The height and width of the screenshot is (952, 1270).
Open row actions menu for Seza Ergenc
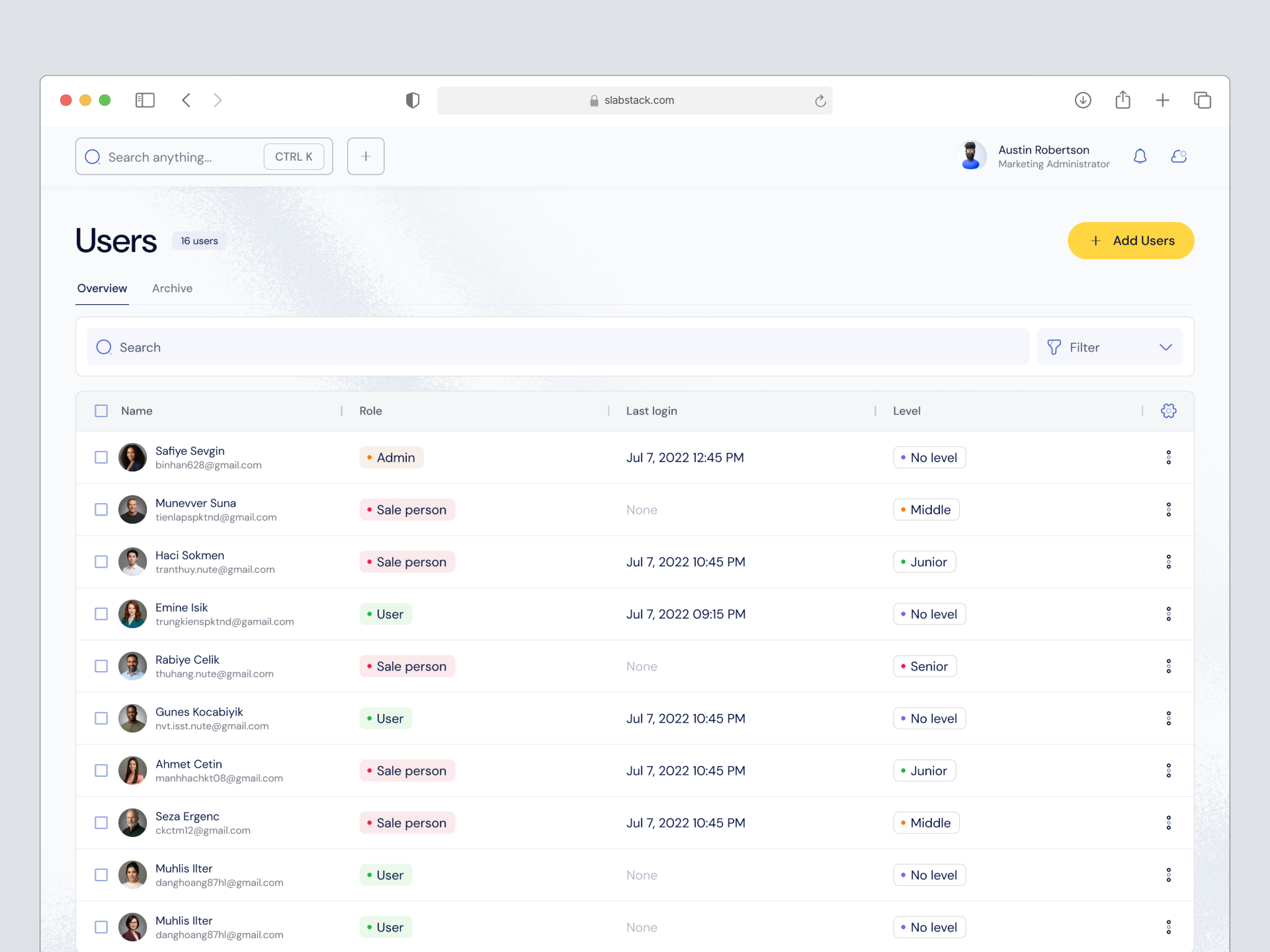[x=1169, y=823]
